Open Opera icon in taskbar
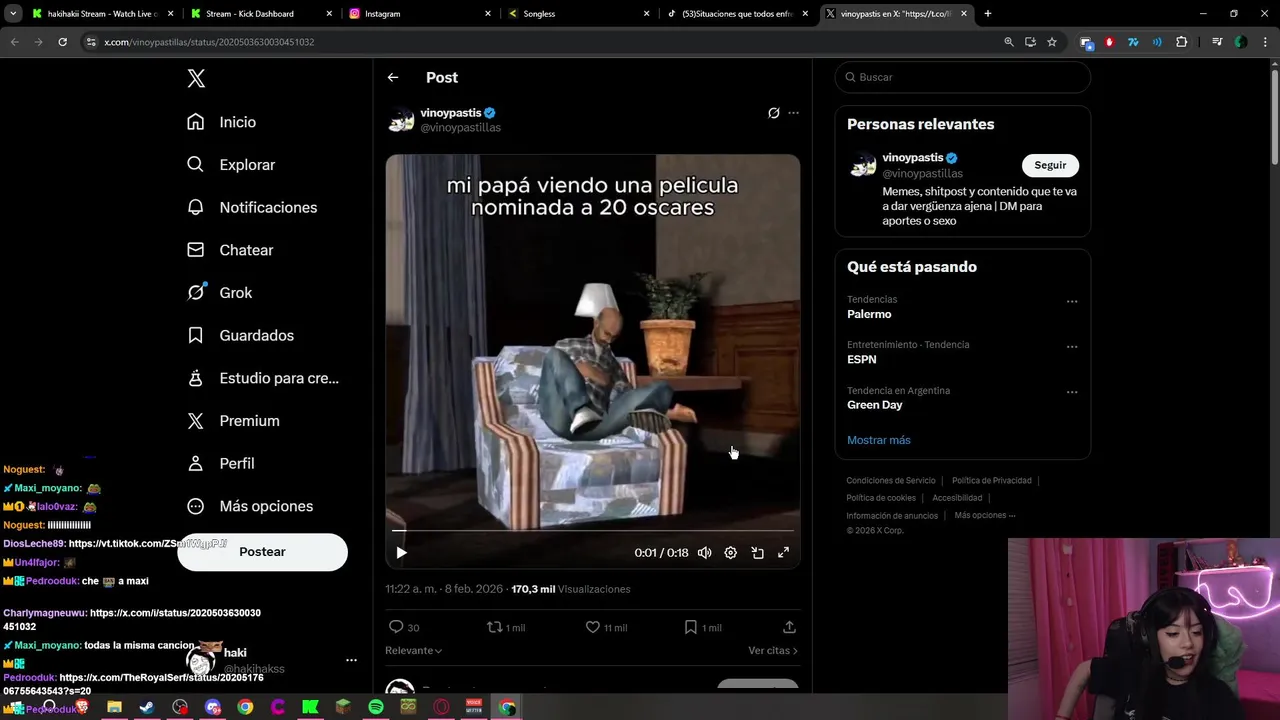The image size is (1280, 720). (x=441, y=708)
